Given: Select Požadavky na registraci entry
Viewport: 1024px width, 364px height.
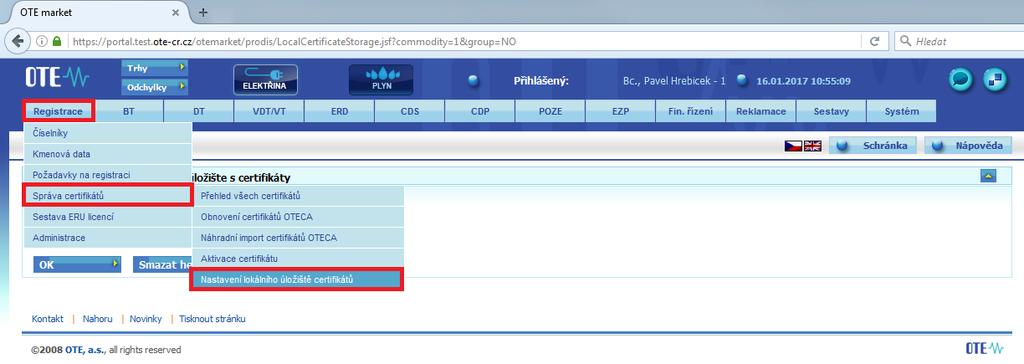Looking at the screenshot, I should click(x=108, y=175).
